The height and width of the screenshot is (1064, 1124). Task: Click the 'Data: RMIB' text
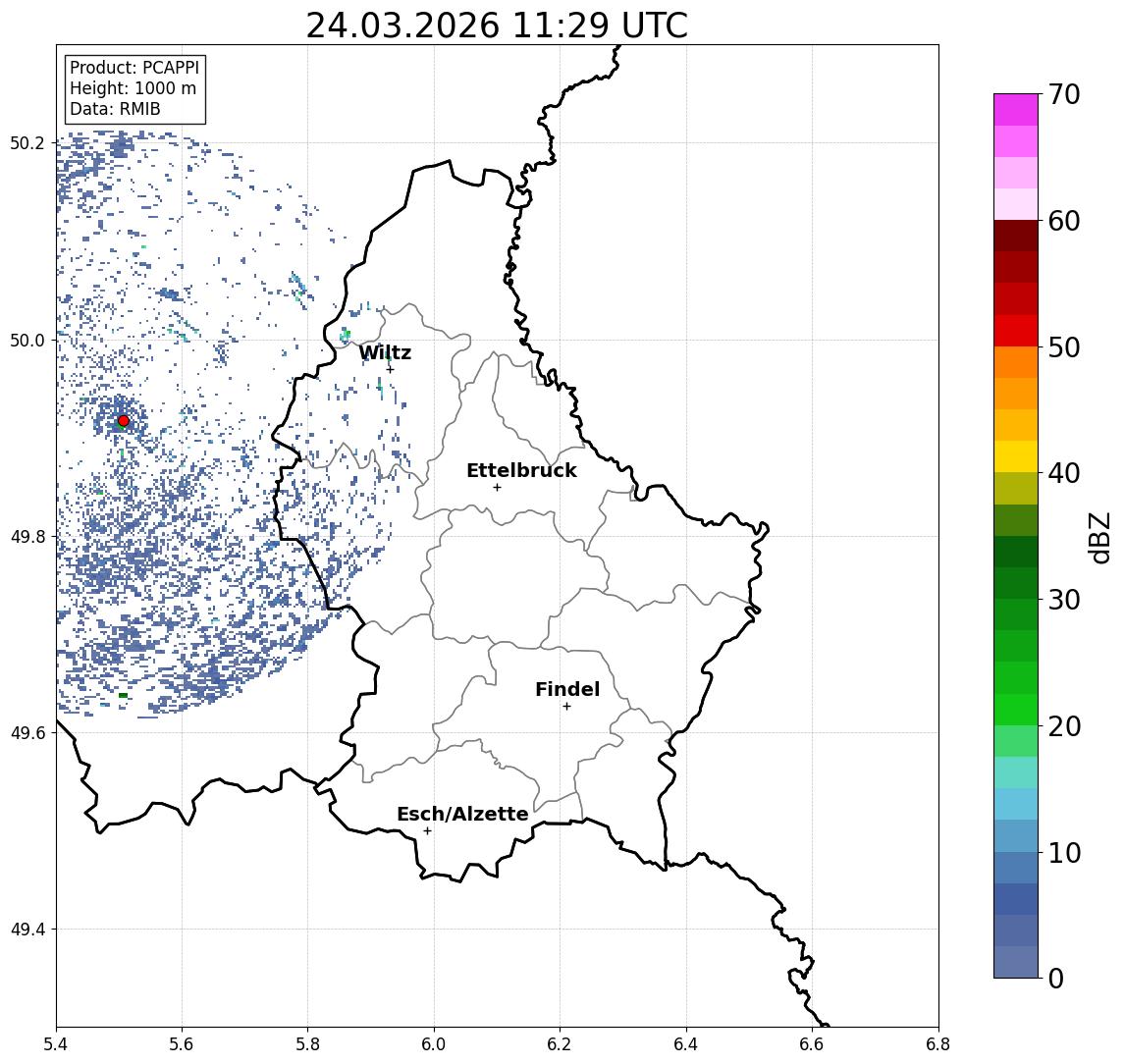pos(115,109)
